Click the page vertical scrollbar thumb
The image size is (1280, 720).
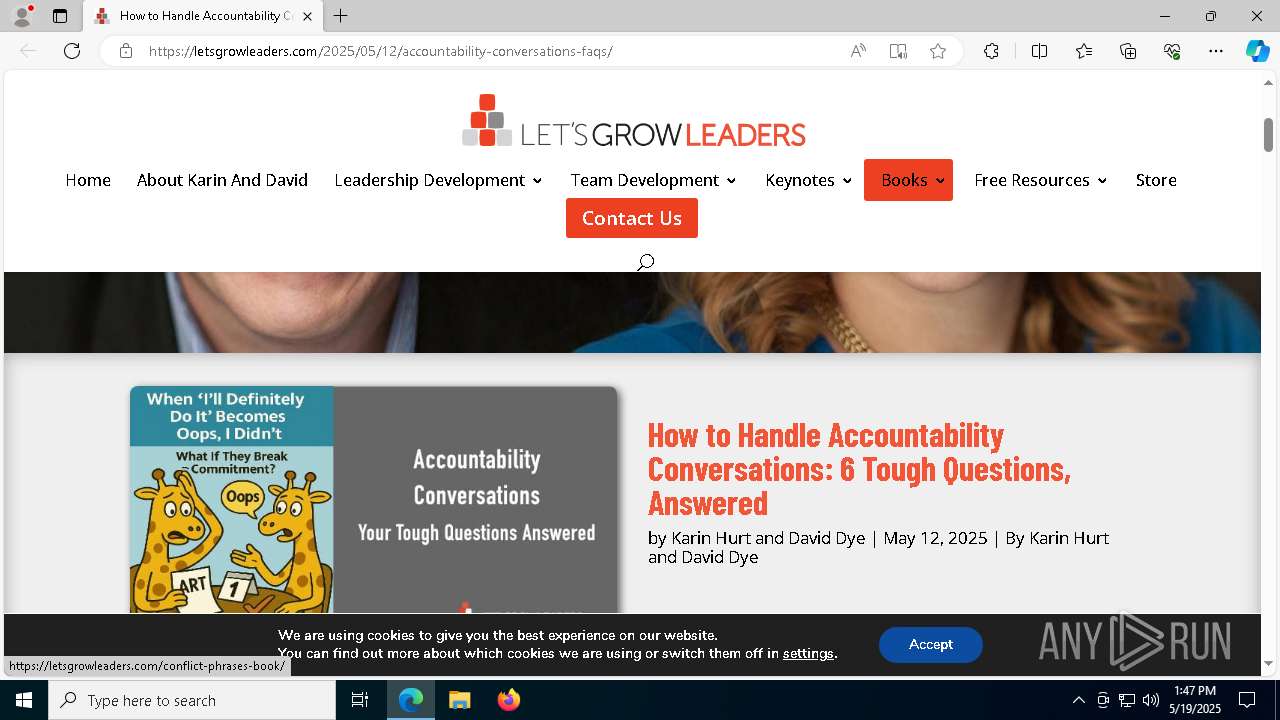1268,135
